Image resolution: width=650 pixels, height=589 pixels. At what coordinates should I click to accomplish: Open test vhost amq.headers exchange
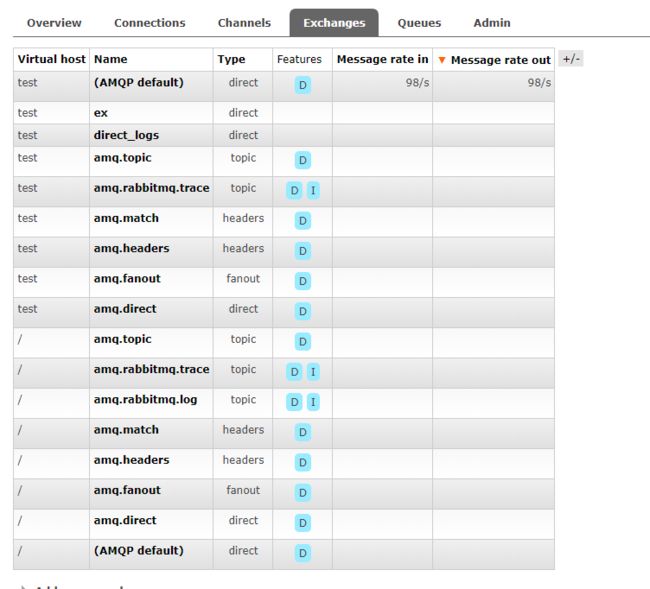point(132,248)
